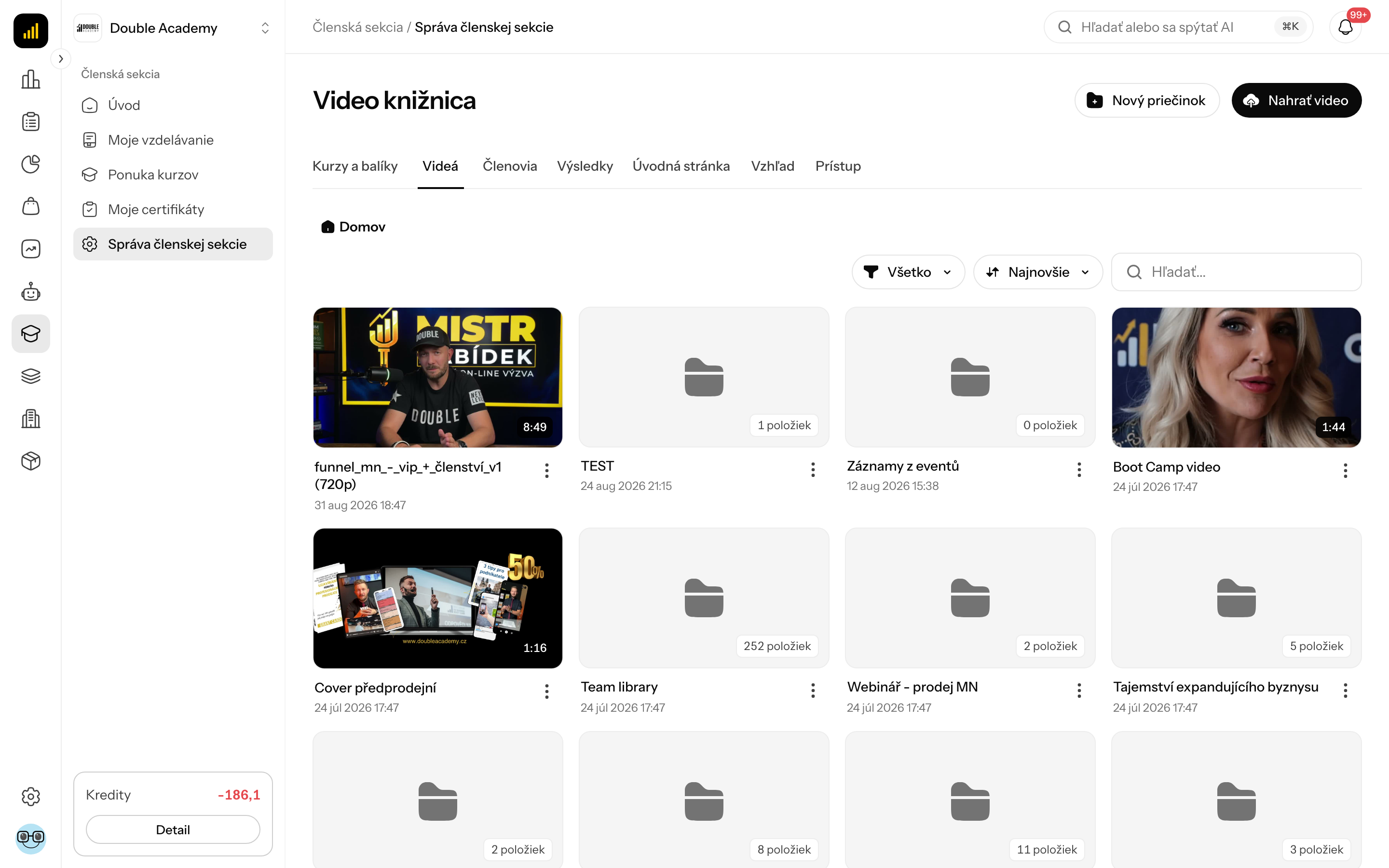The width and height of the screenshot is (1389, 868).
Task: Focus the video library Hľadať field
Action: pyautogui.click(x=1236, y=272)
